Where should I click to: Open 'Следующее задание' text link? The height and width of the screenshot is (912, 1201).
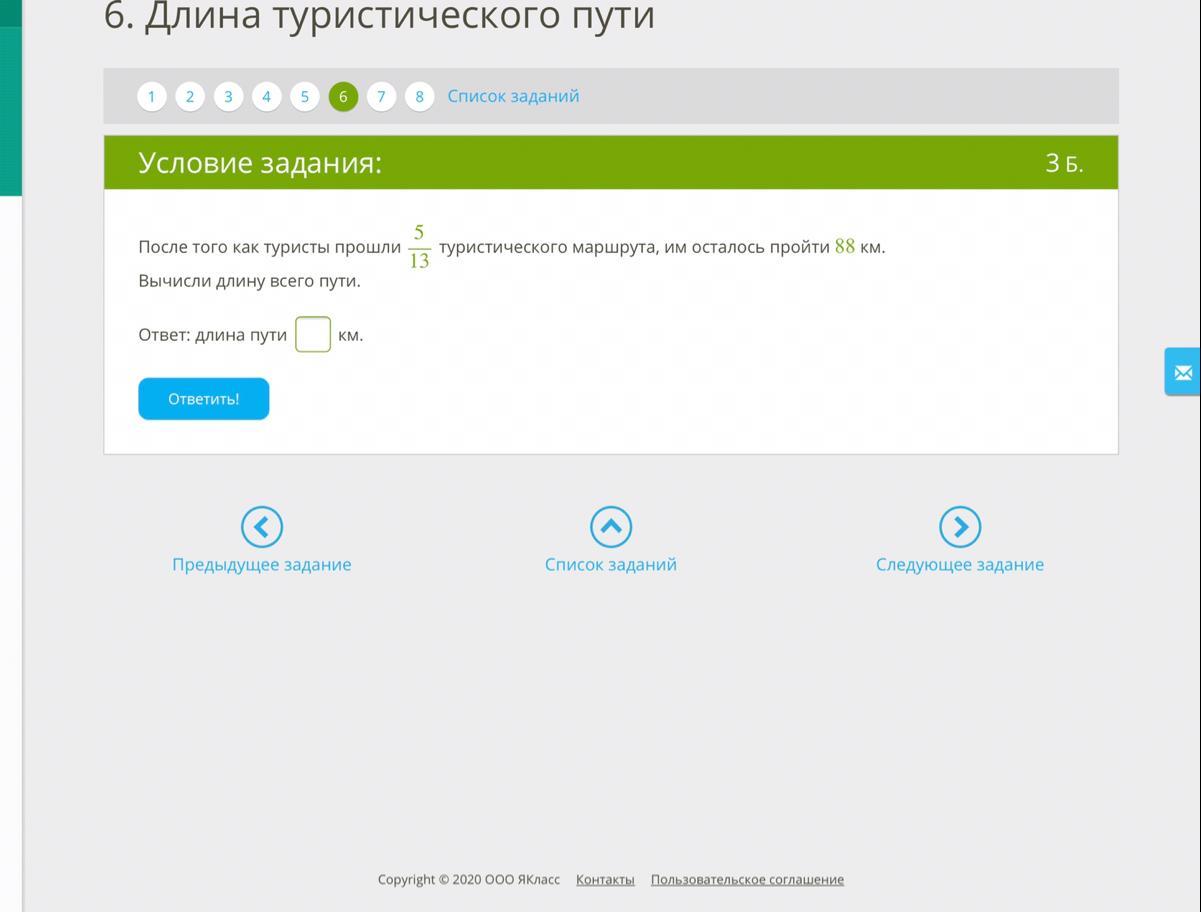coord(960,564)
